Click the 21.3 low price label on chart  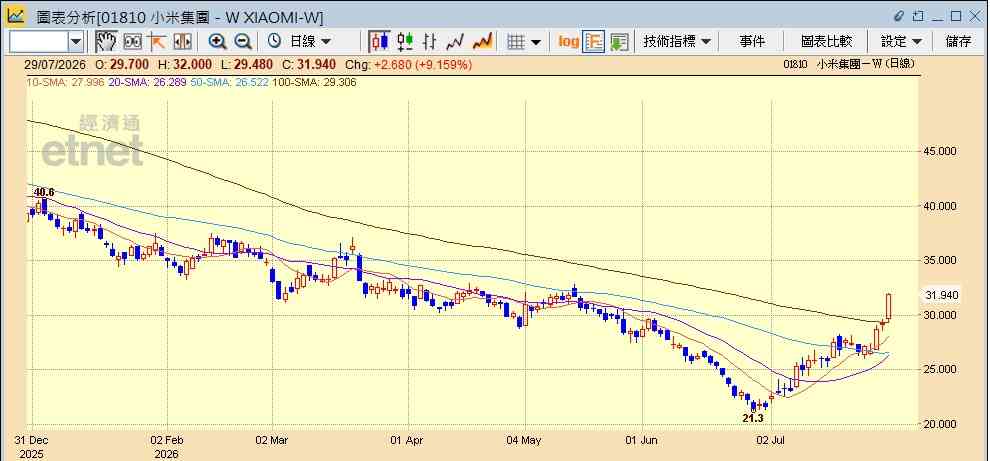(753, 419)
